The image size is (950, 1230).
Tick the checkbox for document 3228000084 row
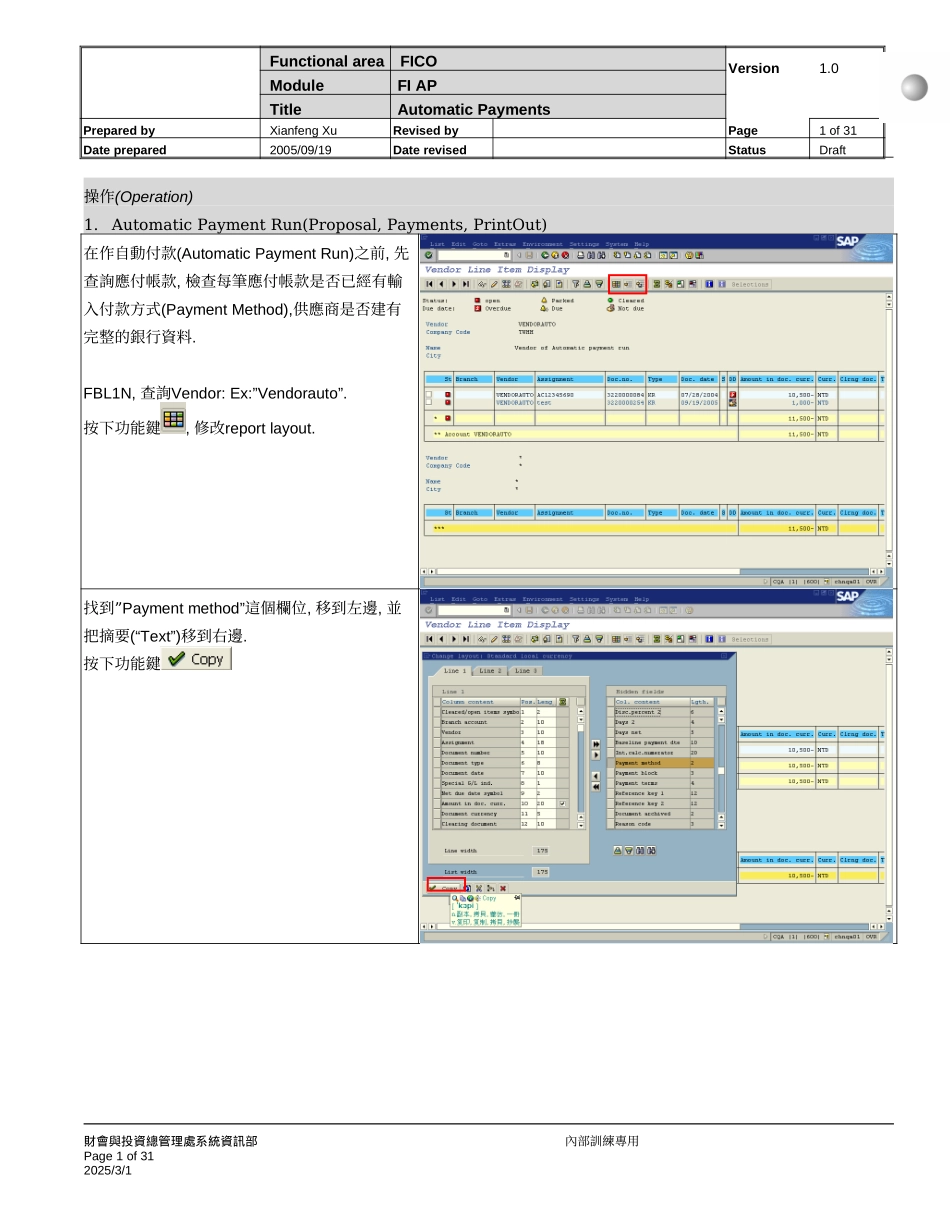pos(428,395)
